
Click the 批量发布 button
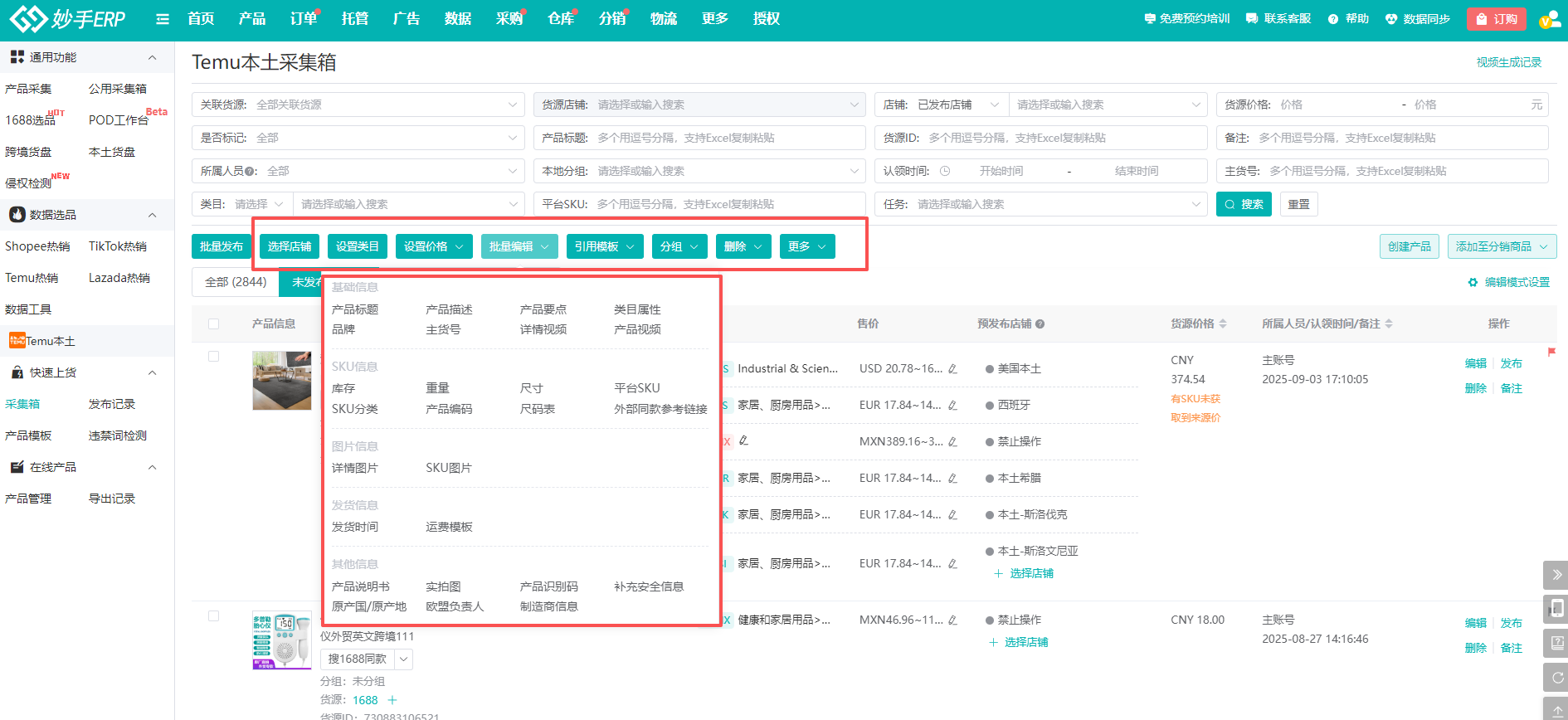coord(222,246)
